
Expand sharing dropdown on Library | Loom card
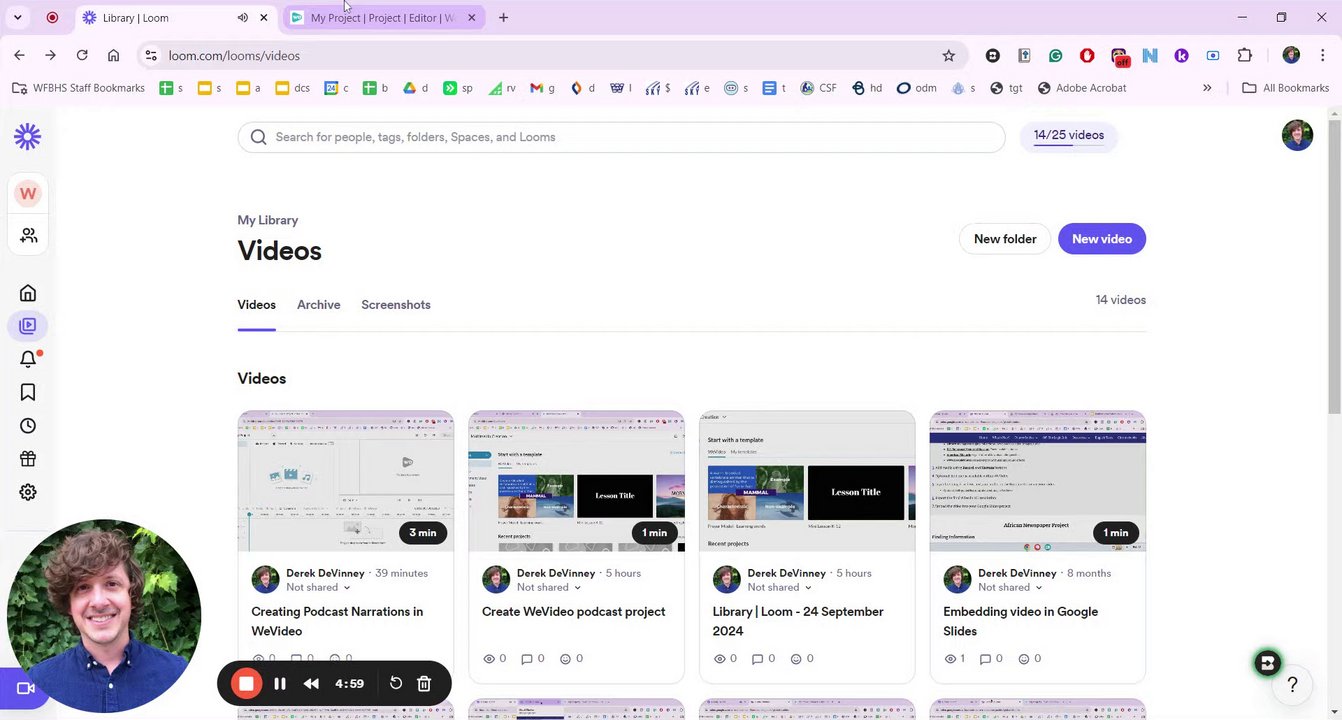[x=808, y=588]
